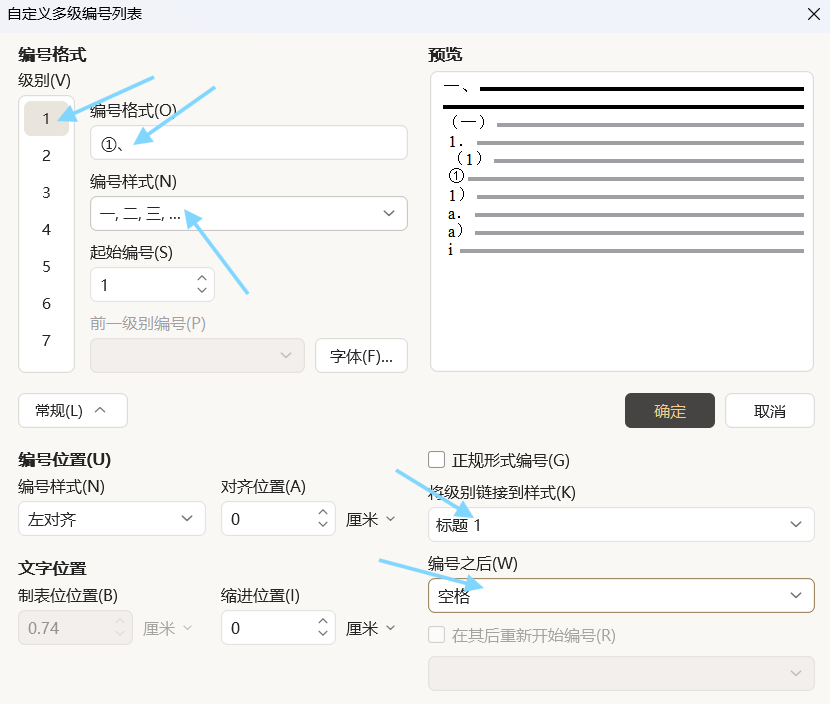
Task: Close the 自定义多级编号列表 dialog
Action: pos(812,13)
